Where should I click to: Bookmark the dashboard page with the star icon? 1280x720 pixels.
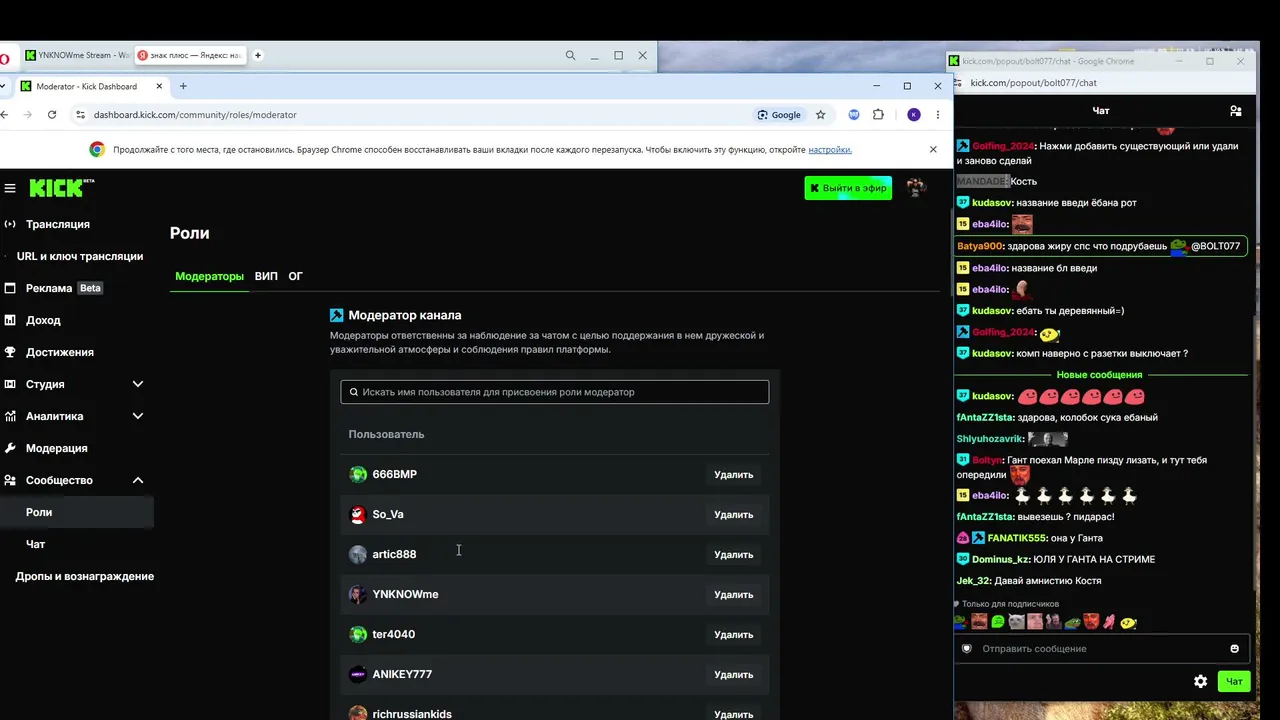click(x=821, y=115)
